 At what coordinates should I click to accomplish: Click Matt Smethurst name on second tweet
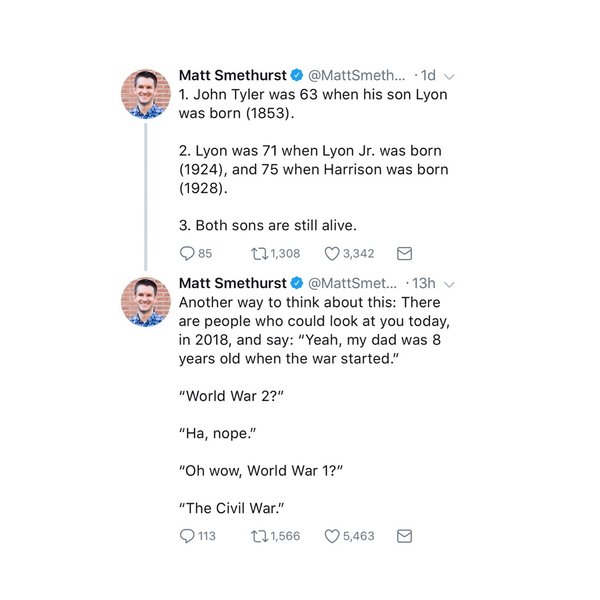pos(232,283)
